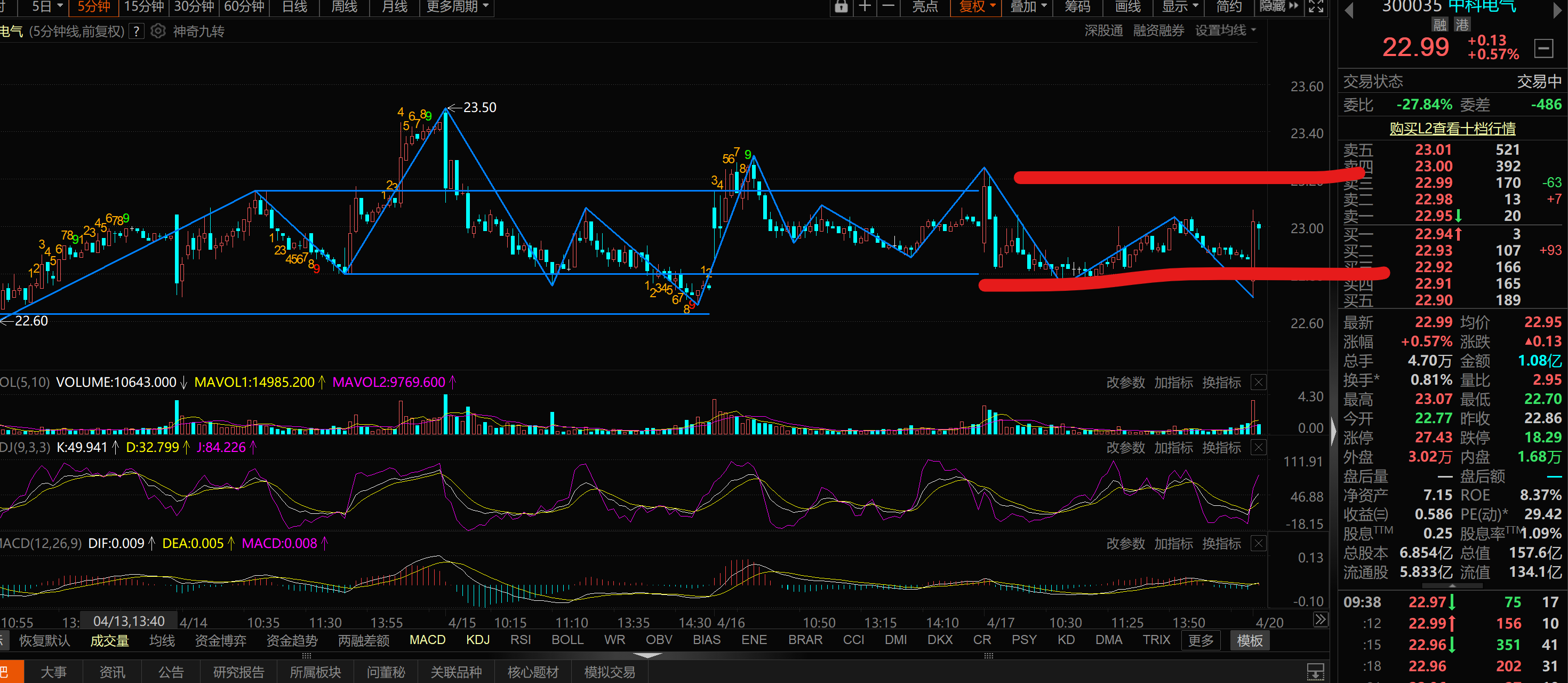Switch to the 60分钟 period tab
Image resolution: width=1568 pixels, height=683 pixels.
[x=244, y=7]
